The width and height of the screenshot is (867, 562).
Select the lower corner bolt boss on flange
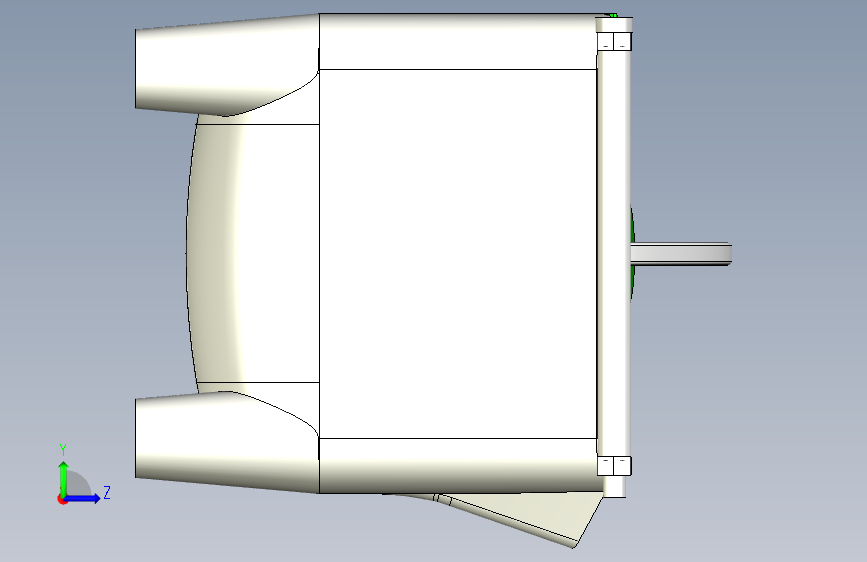[x=614, y=466]
